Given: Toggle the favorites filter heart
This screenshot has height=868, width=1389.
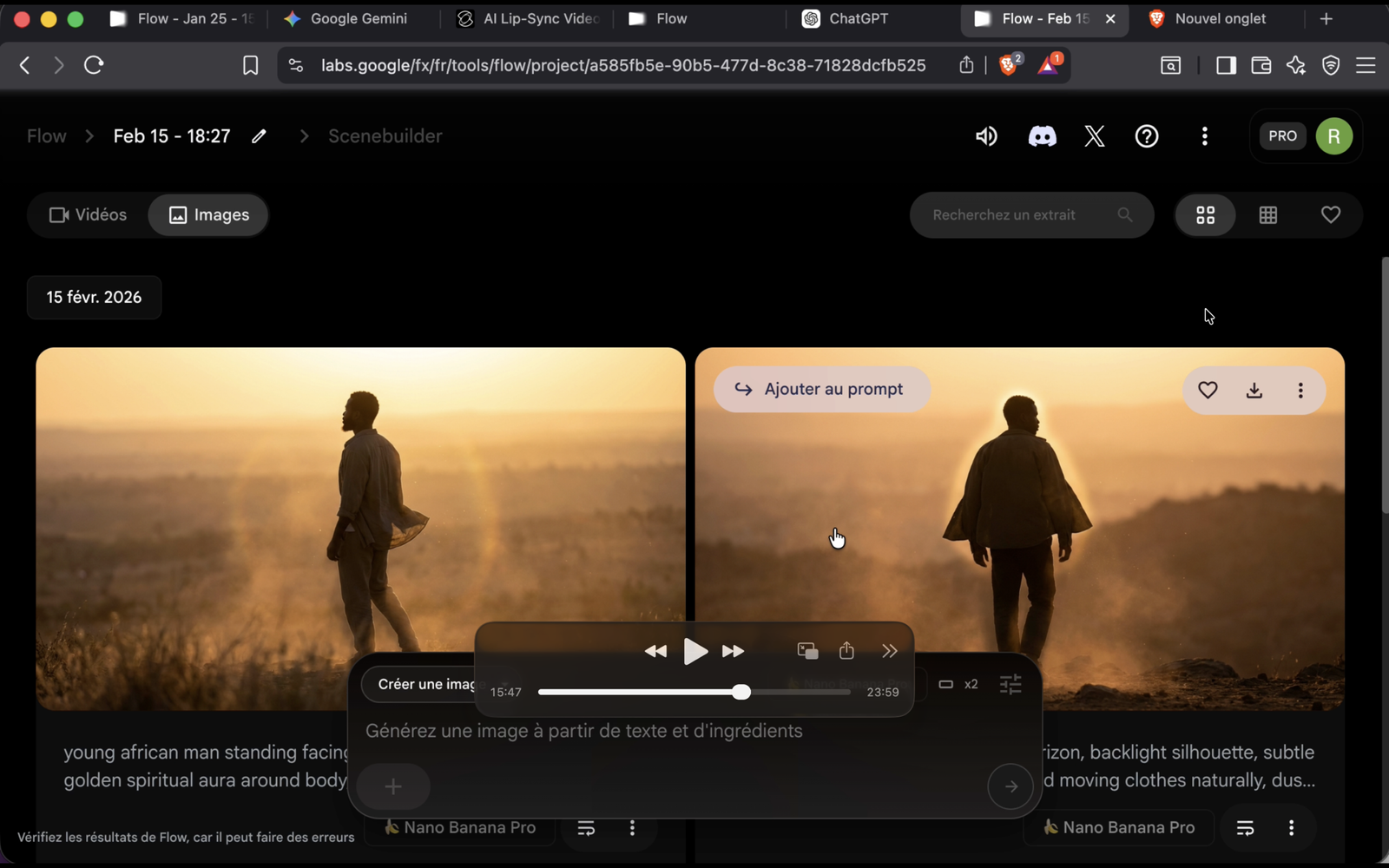Looking at the screenshot, I should [1330, 215].
